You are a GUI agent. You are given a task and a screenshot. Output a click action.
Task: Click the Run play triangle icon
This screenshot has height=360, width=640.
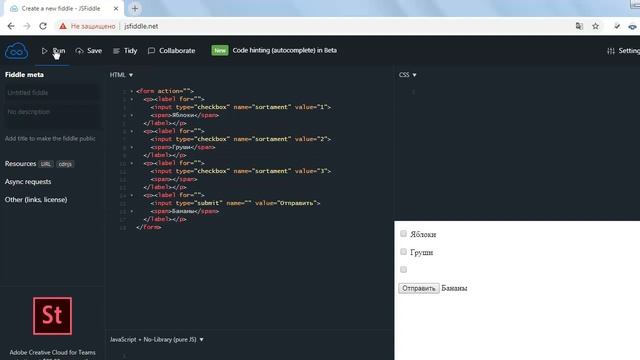coord(44,51)
